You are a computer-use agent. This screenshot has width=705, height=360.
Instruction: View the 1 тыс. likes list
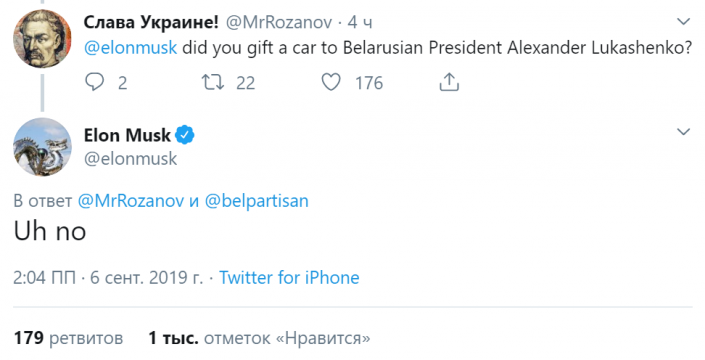(259, 338)
